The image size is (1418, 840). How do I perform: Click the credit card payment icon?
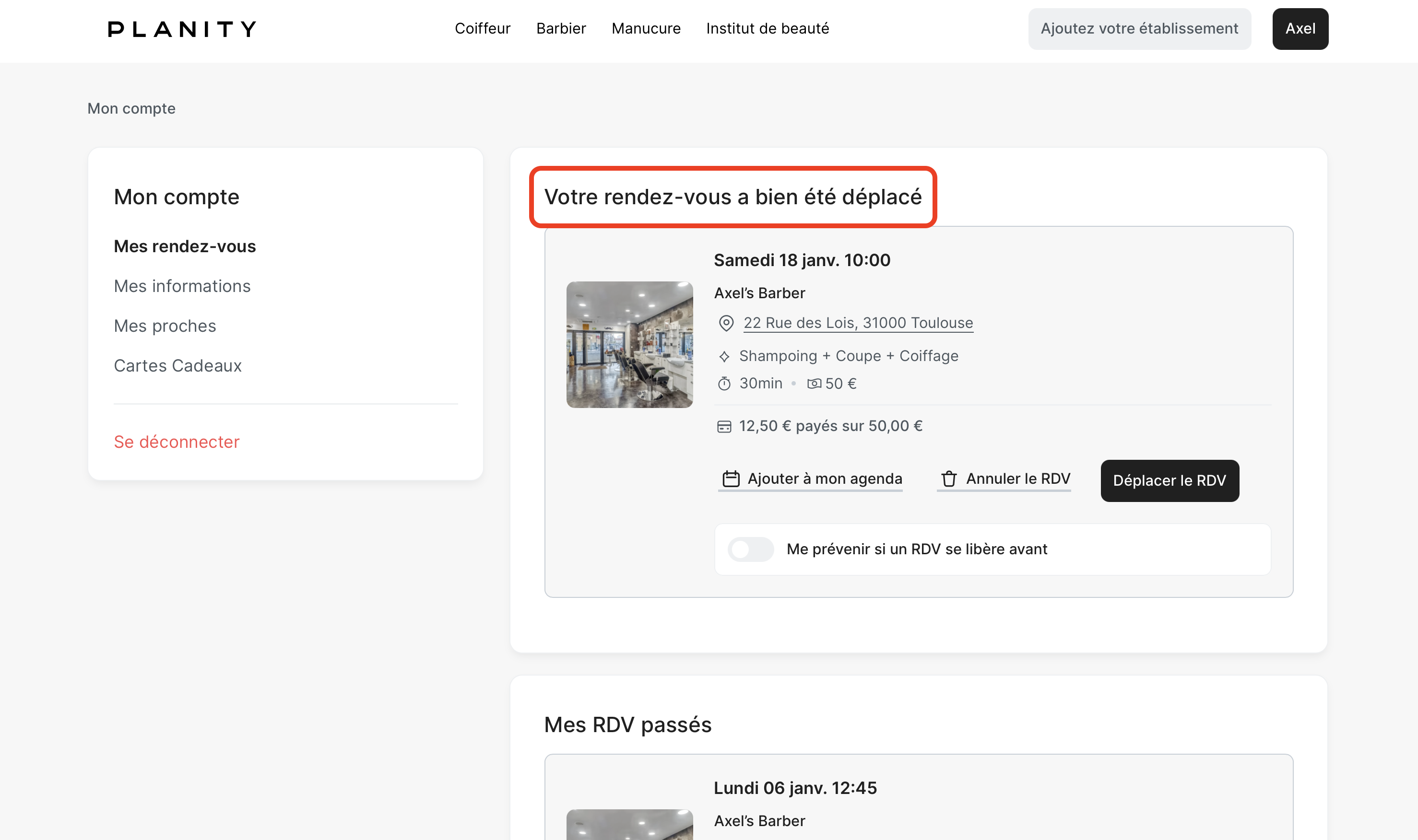[x=724, y=427]
